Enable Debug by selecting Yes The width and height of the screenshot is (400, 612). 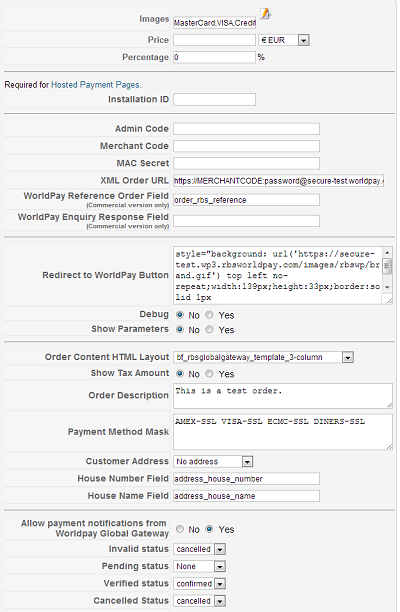(209, 315)
